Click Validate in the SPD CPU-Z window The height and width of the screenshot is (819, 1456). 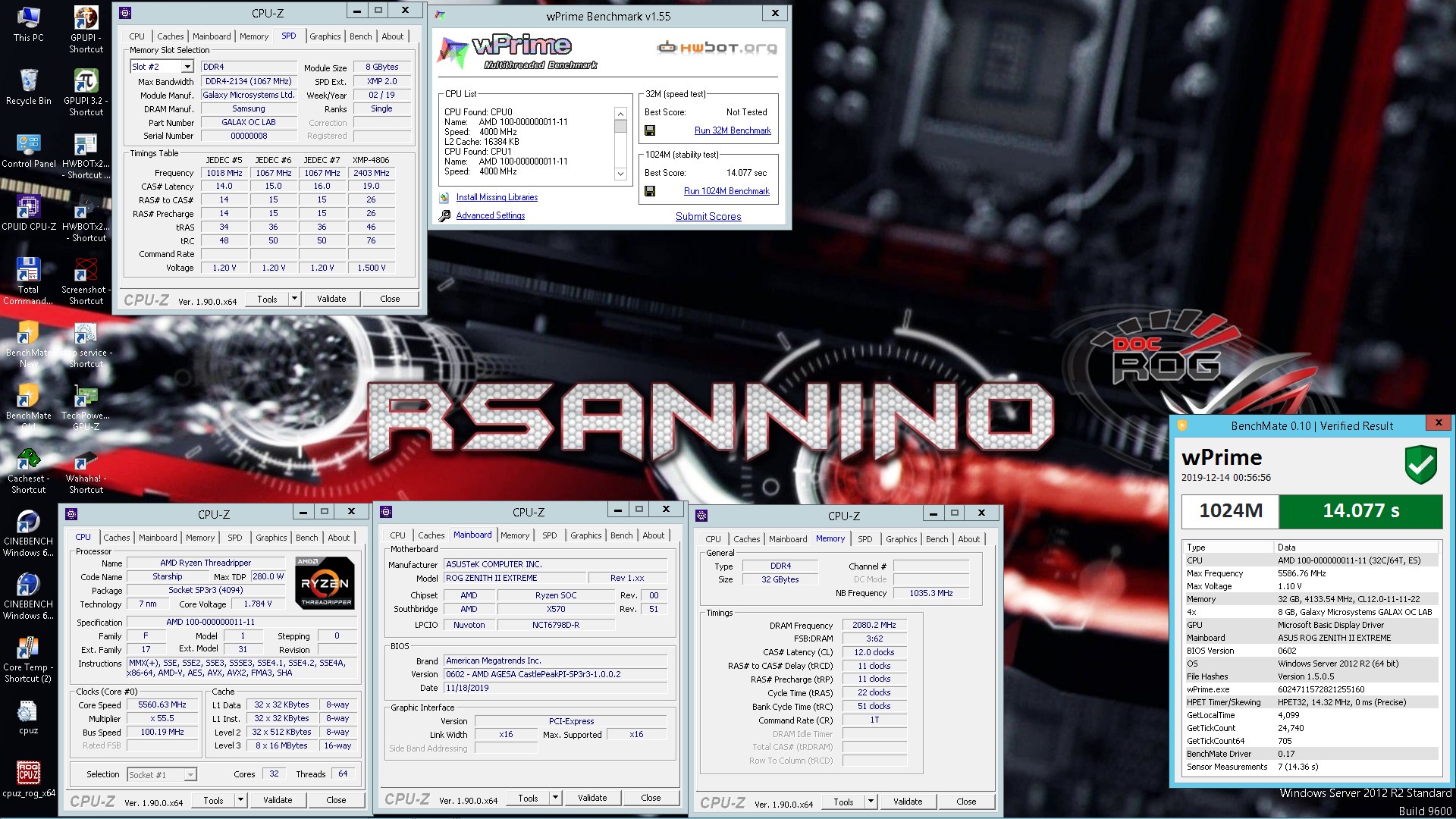[331, 299]
